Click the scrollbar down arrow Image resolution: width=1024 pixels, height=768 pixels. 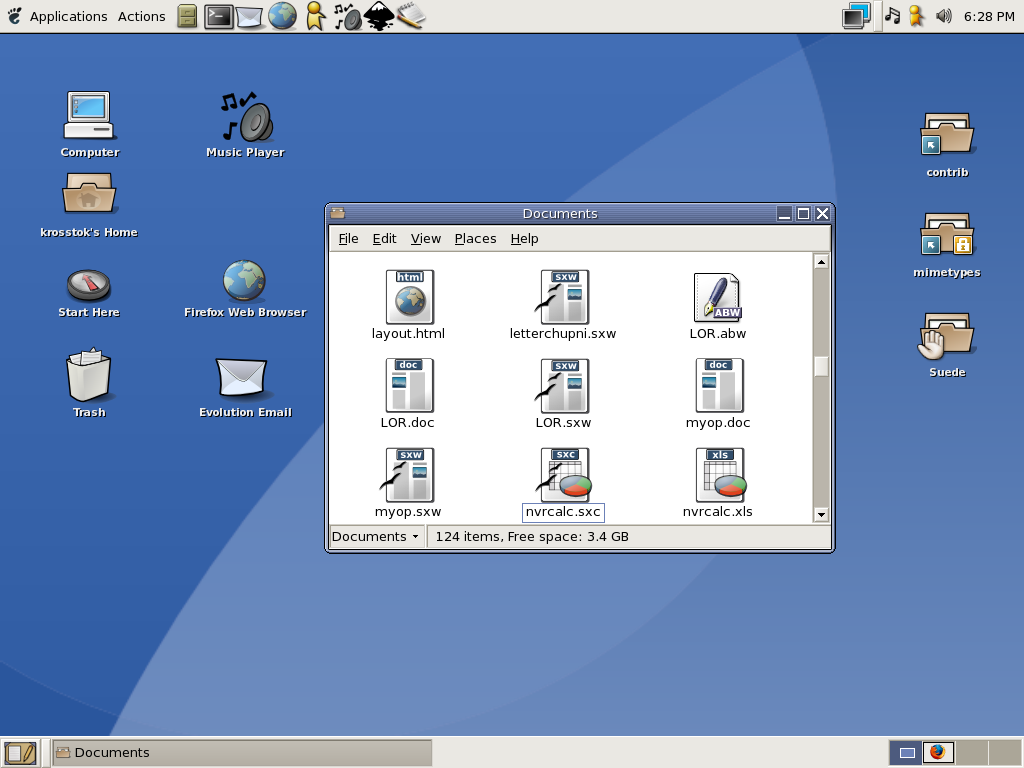pos(821,515)
